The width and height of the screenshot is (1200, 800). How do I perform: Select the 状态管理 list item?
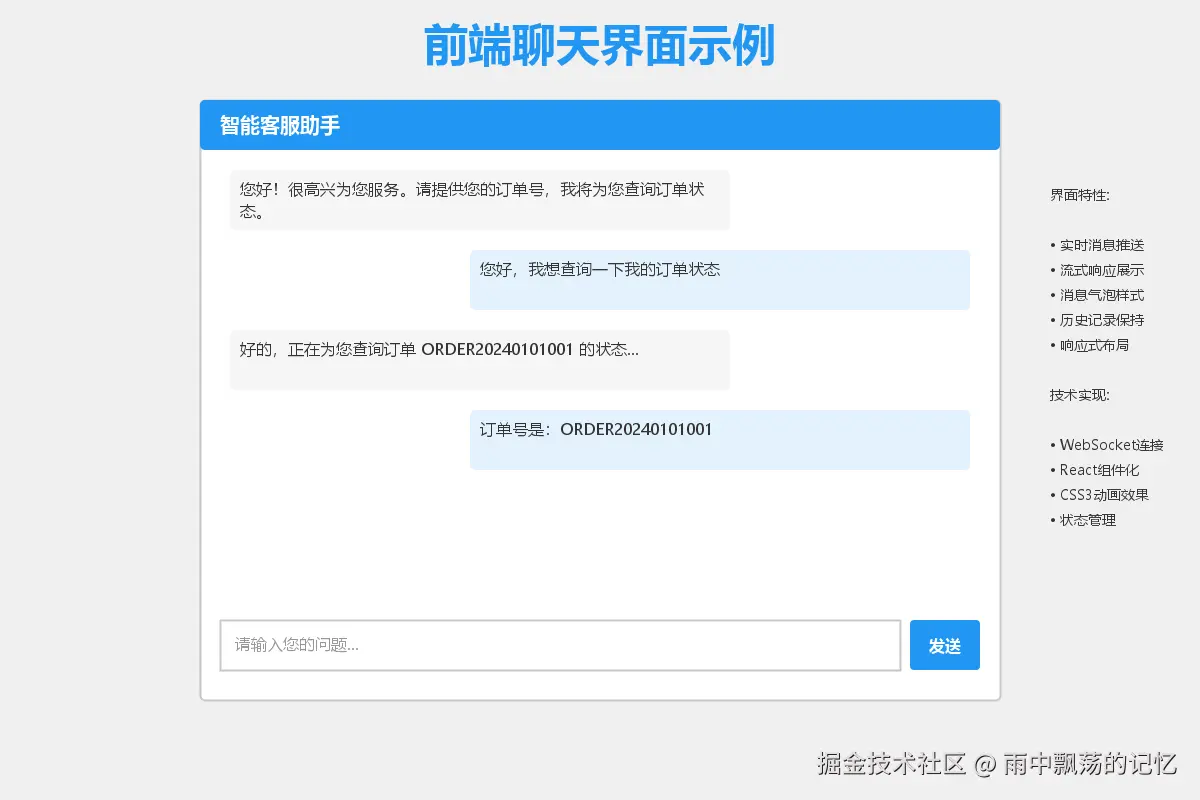pos(1083,520)
